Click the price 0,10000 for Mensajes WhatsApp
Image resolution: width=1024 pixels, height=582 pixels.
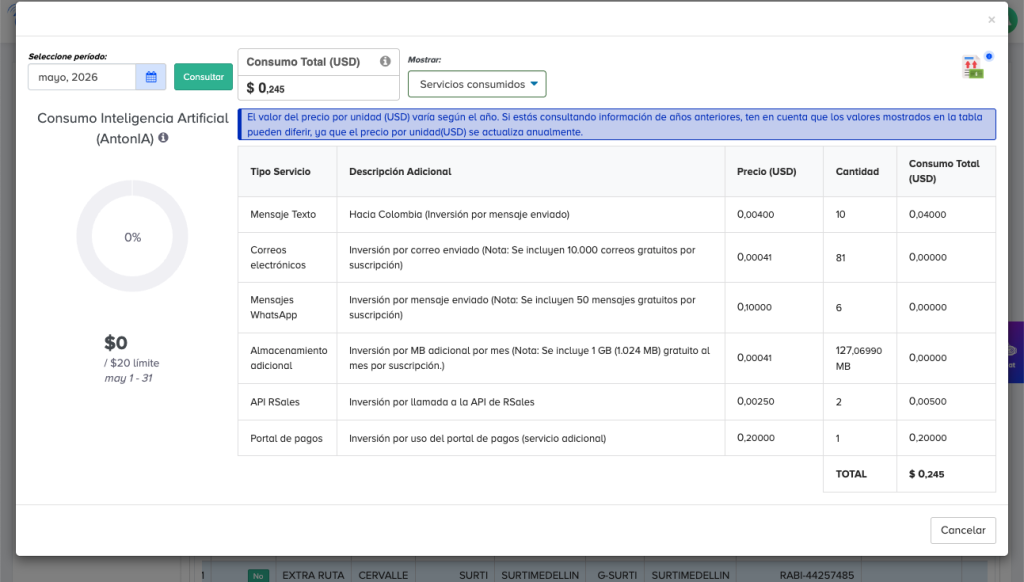click(754, 307)
